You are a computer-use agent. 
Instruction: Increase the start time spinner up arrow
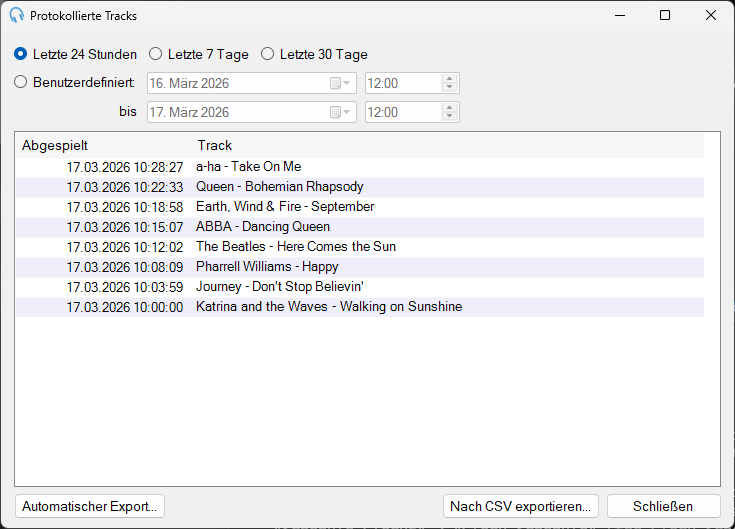pos(450,79)
